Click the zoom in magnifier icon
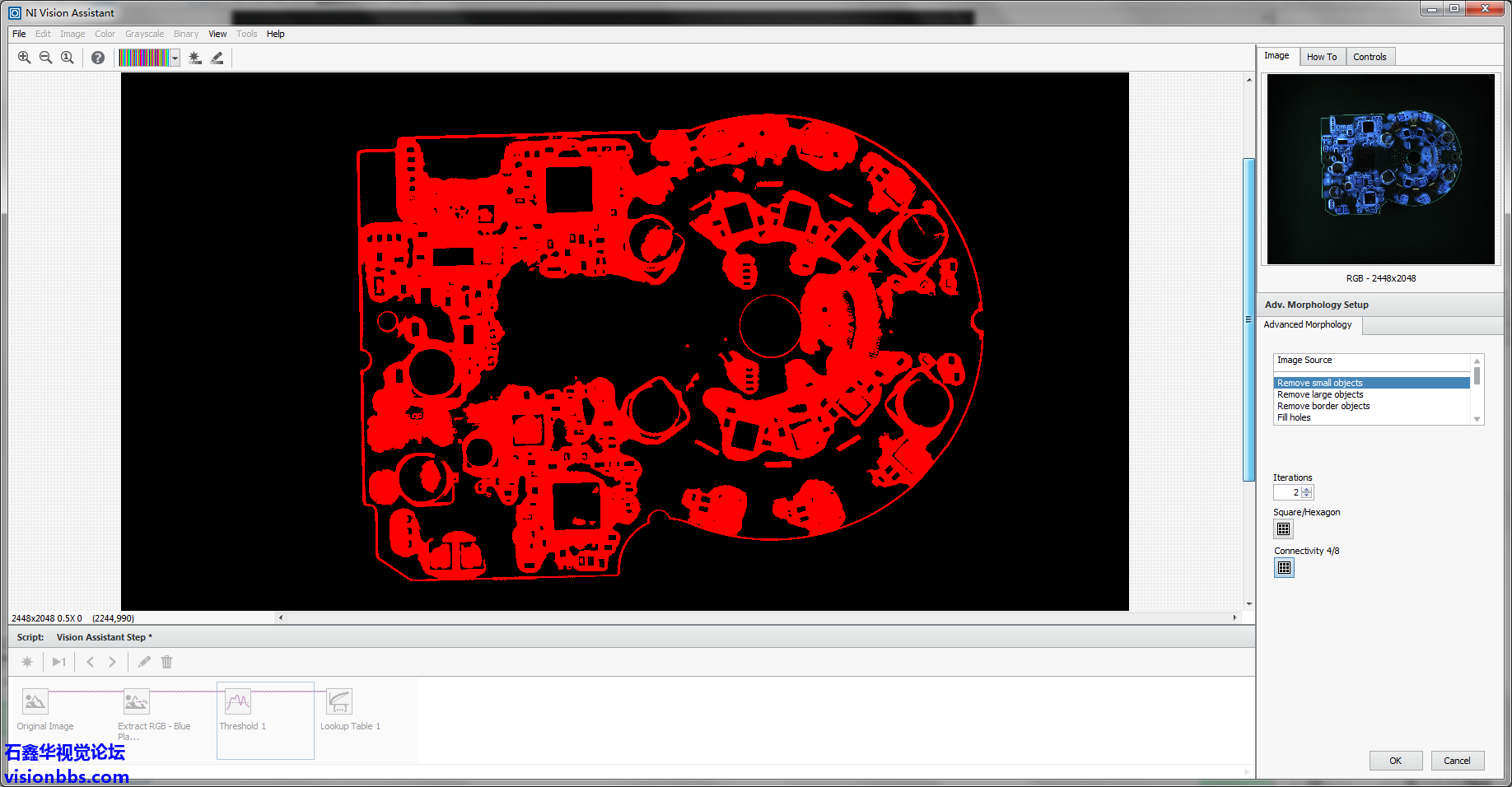Image resolution: width=1512 pixels, height=787 pixels. [24, 58]
